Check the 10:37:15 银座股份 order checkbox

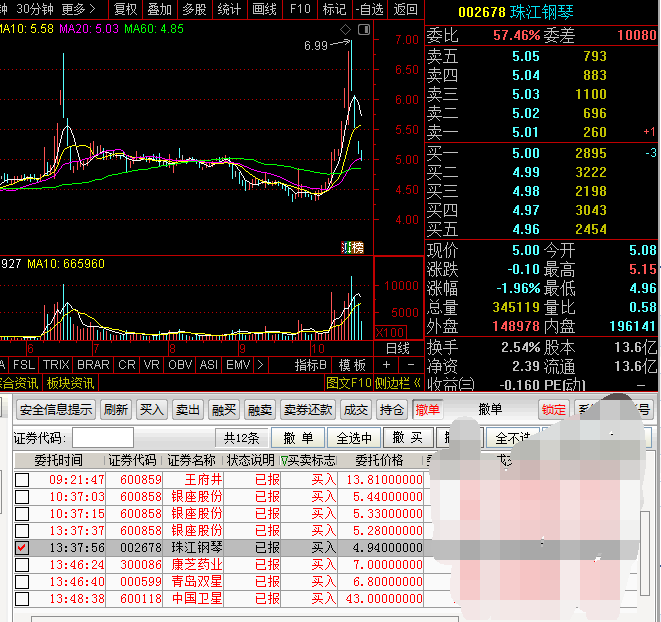pos(22,514)
